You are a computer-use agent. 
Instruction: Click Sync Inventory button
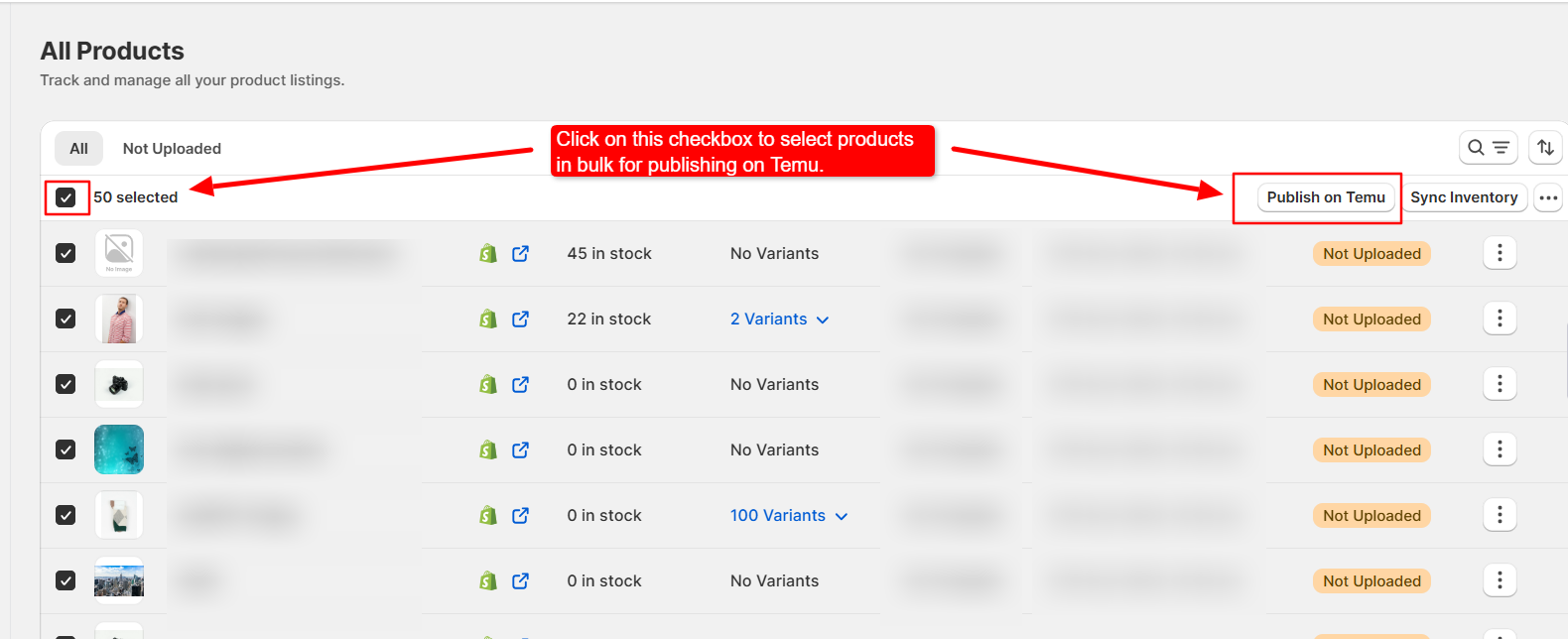click(x=1464, y=197)
